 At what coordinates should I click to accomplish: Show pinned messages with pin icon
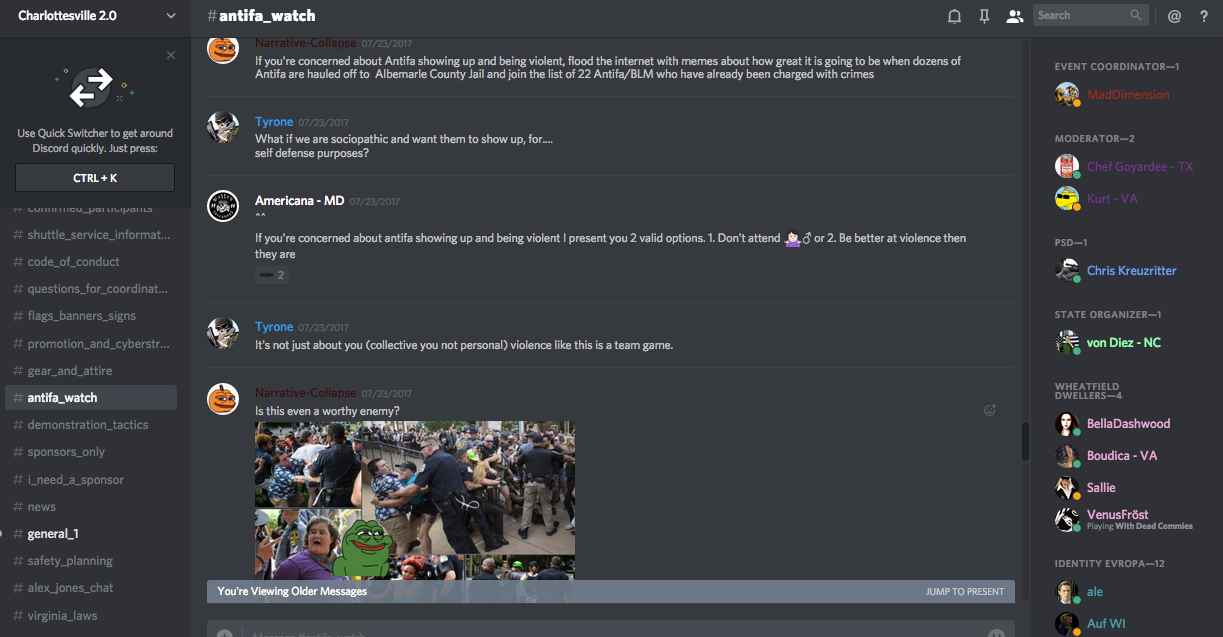[985, 15]
